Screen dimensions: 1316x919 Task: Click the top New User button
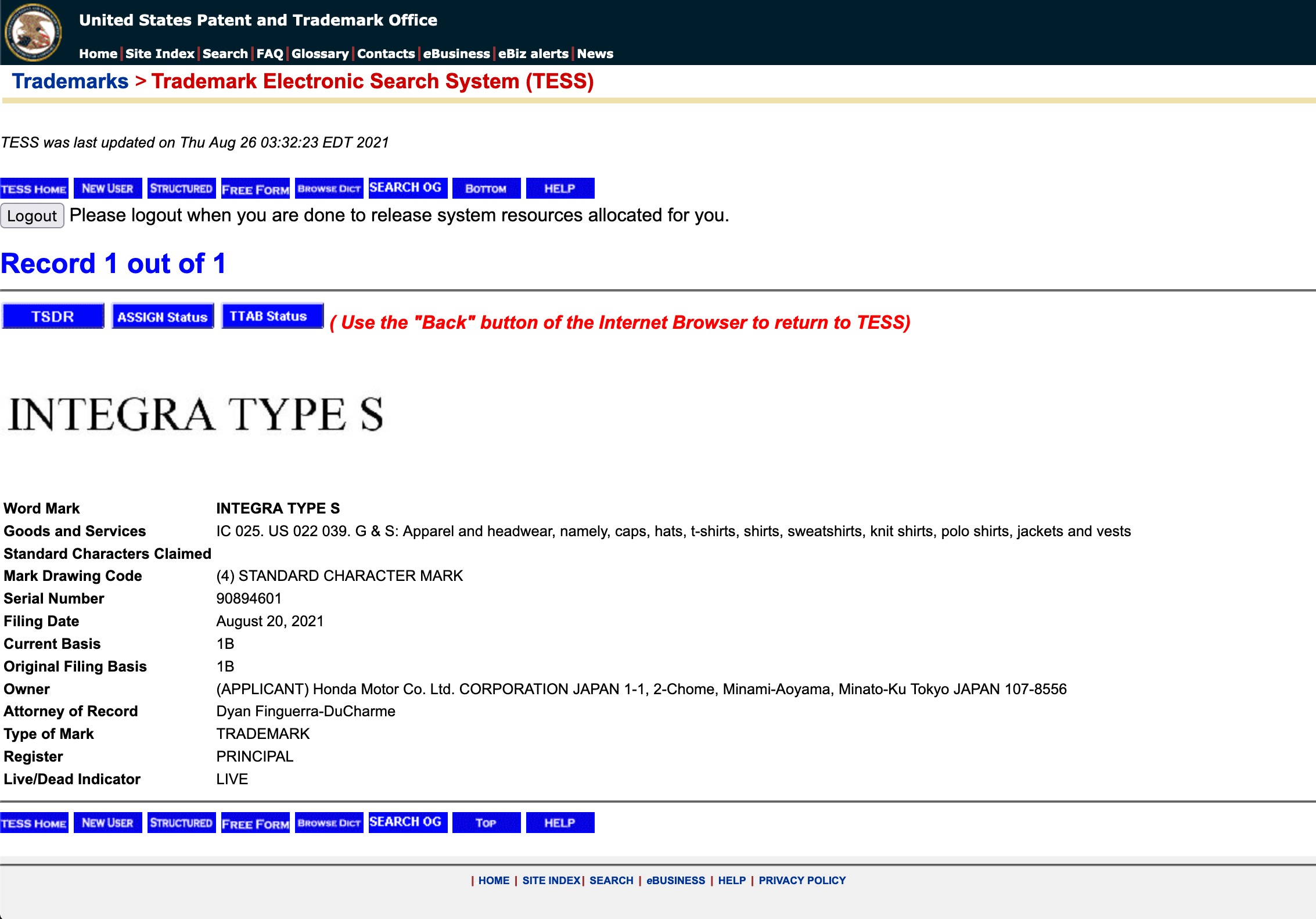click(108, 188)
